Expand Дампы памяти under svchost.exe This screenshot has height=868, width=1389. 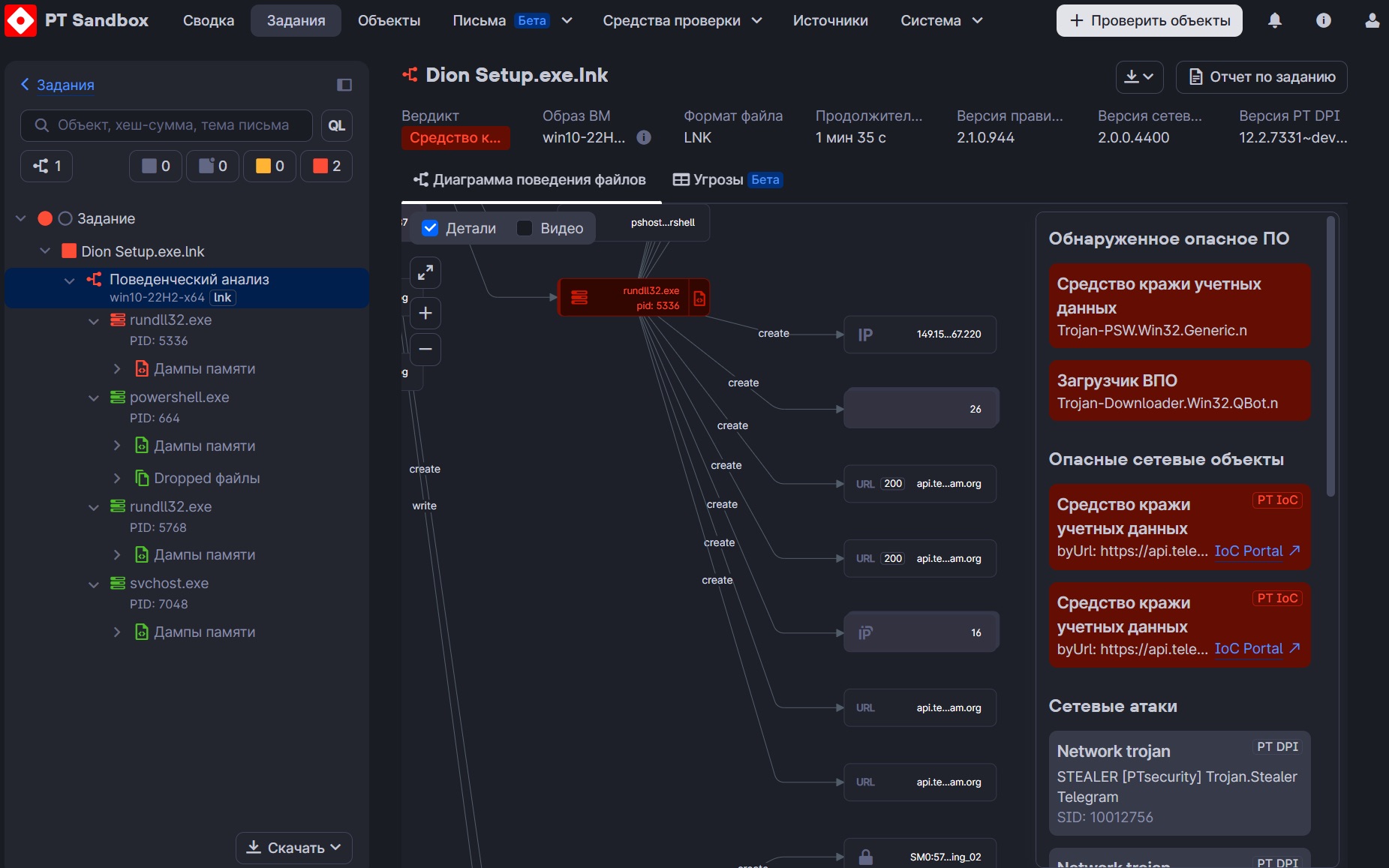(x=117, y=632)
